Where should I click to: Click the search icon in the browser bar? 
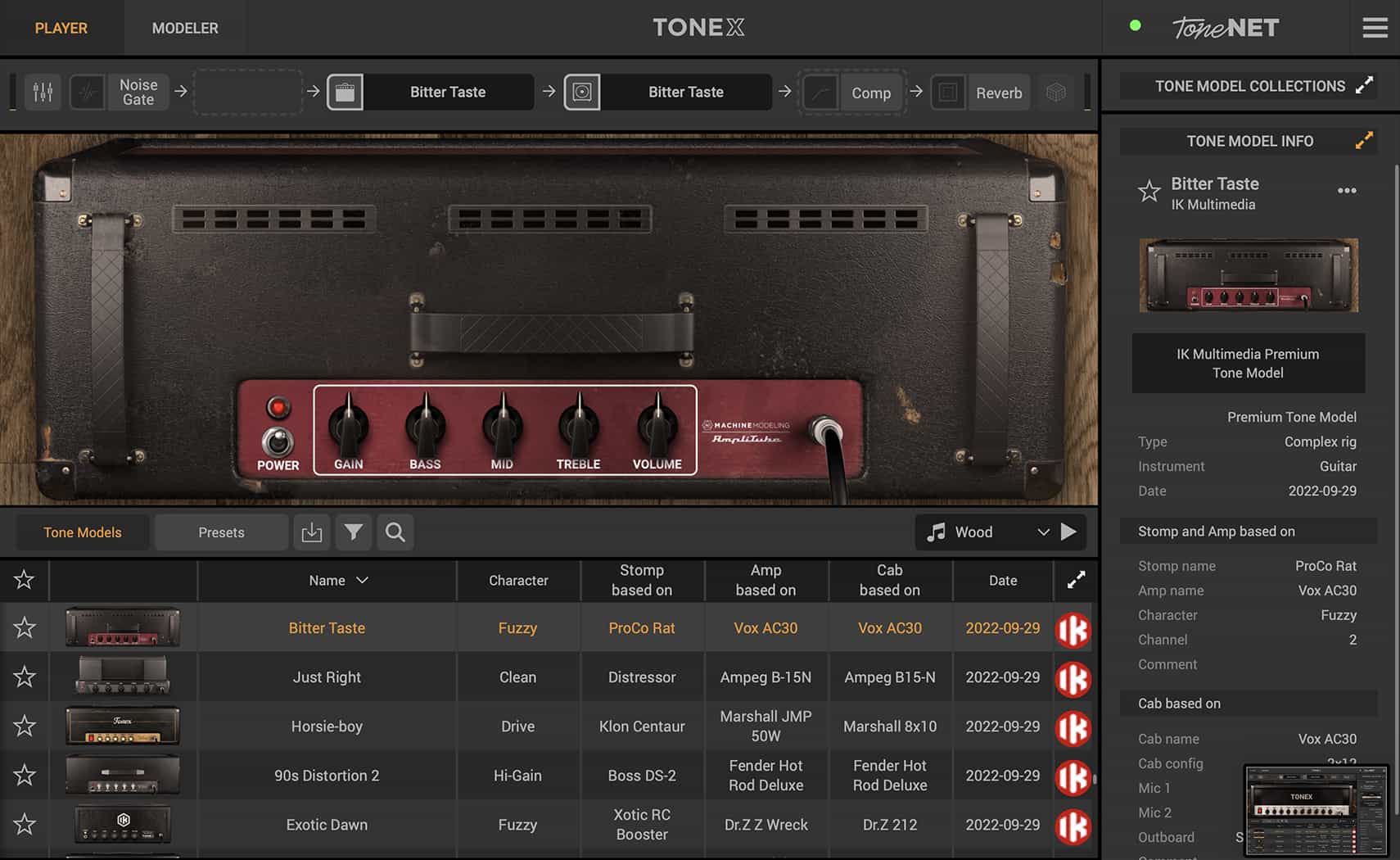point(395,532)
